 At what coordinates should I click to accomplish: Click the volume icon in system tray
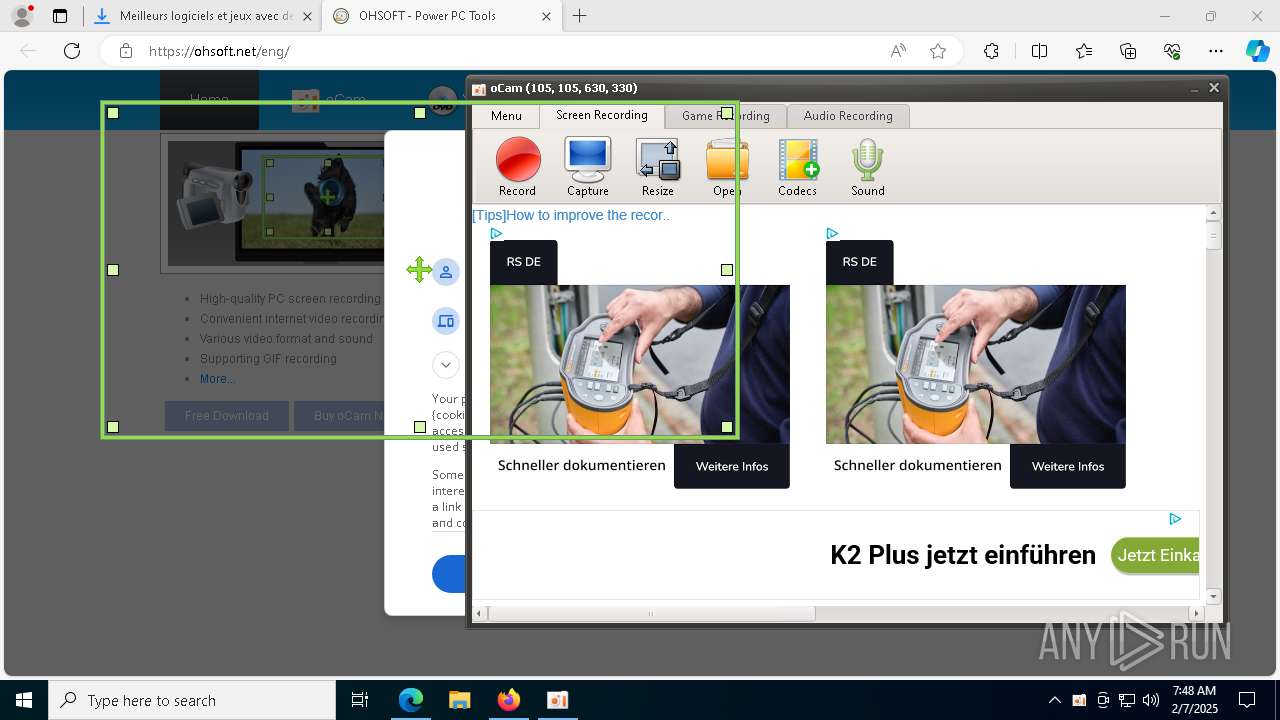1150,700
